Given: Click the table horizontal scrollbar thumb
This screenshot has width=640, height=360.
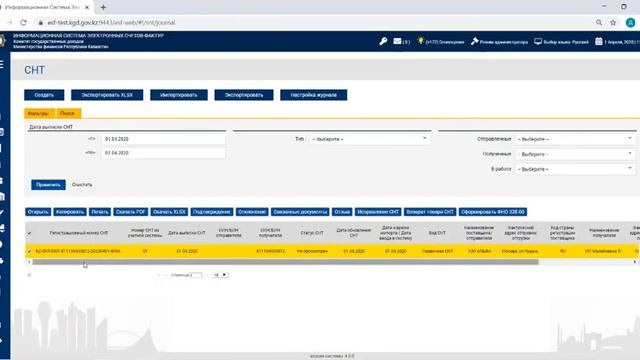Looking at the screenshot, I should (x=285, y=262).
